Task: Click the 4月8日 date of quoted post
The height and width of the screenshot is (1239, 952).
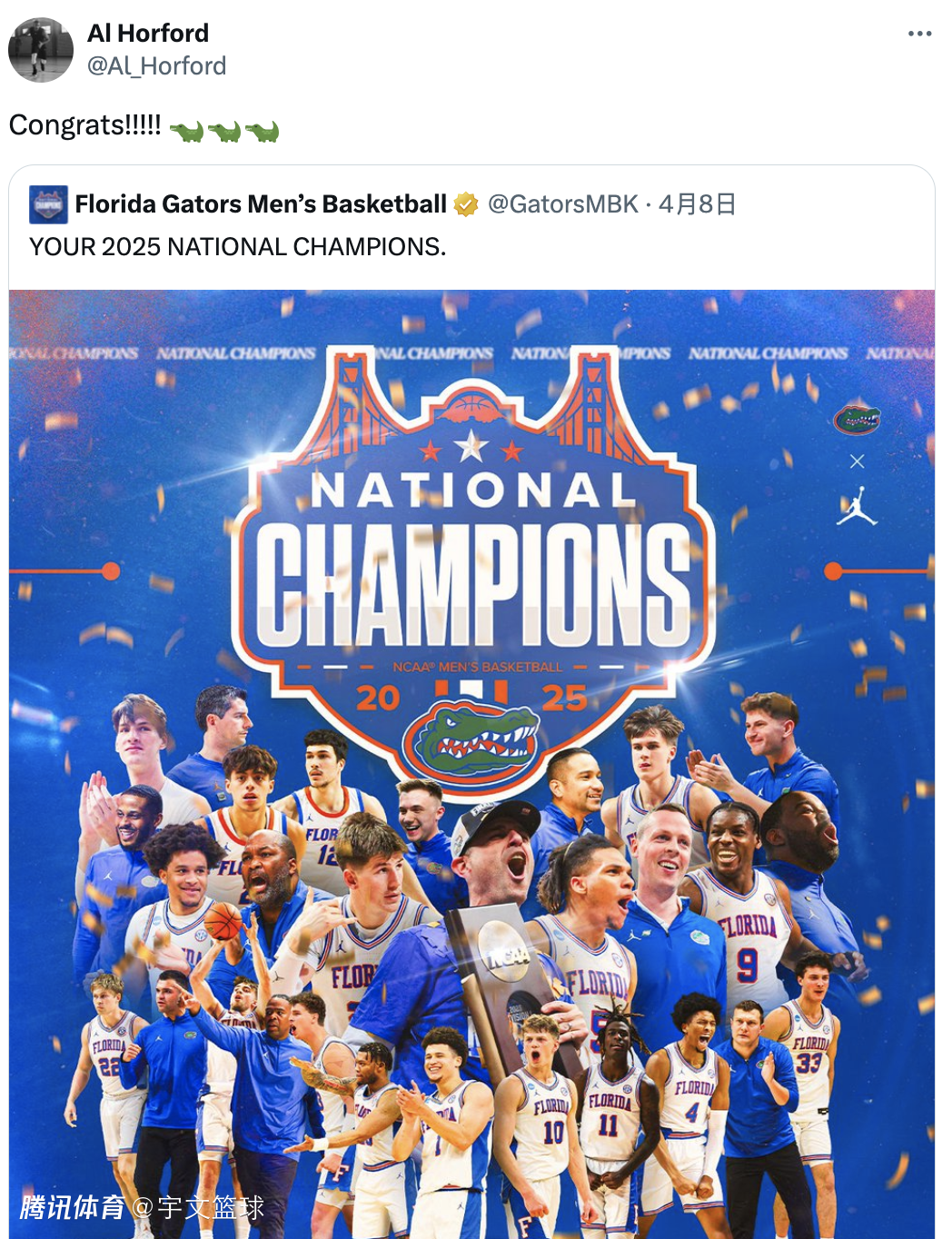Action: coord(697,204)
